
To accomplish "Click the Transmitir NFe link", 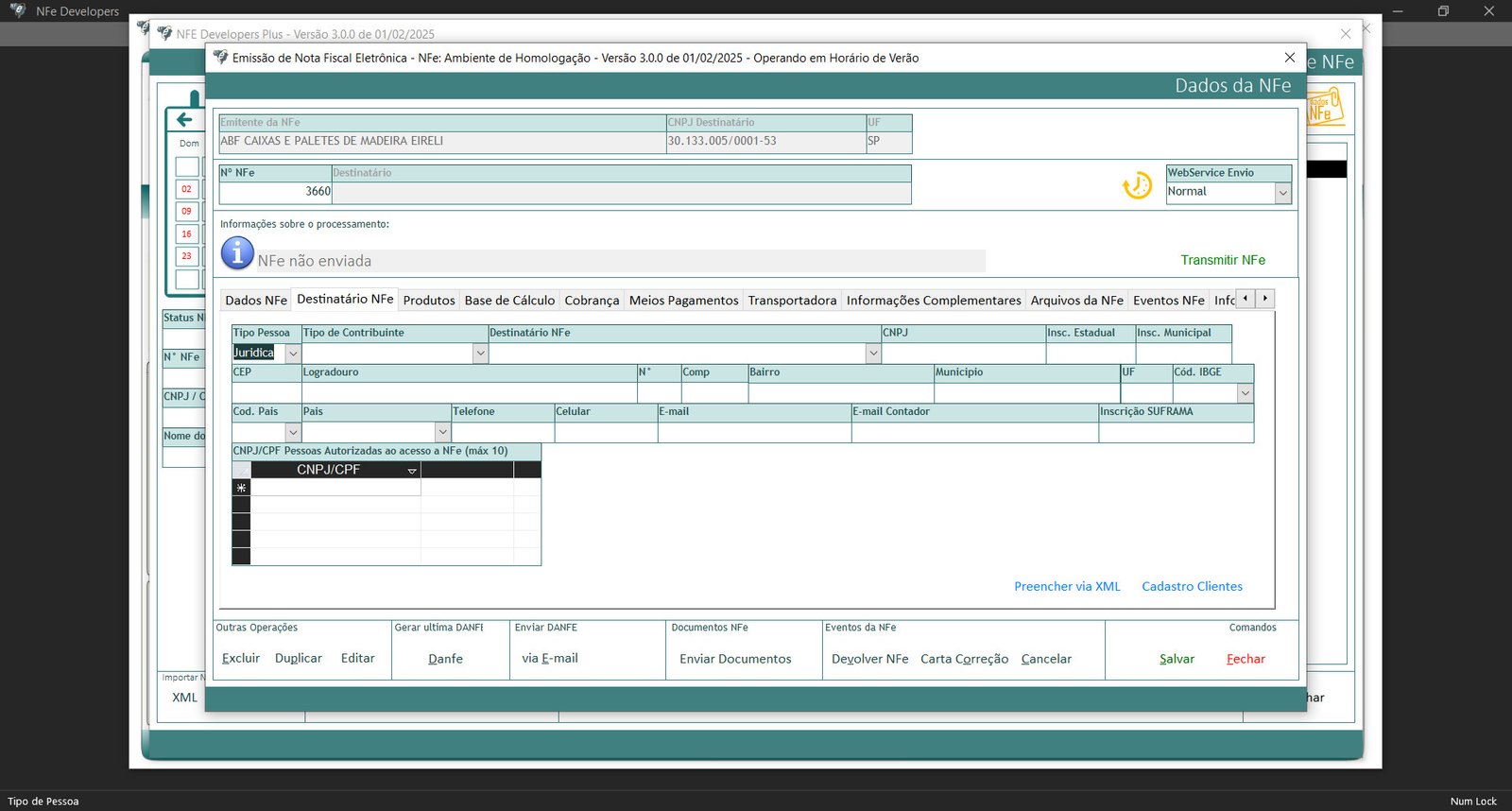I will [x=1222, y=260].
